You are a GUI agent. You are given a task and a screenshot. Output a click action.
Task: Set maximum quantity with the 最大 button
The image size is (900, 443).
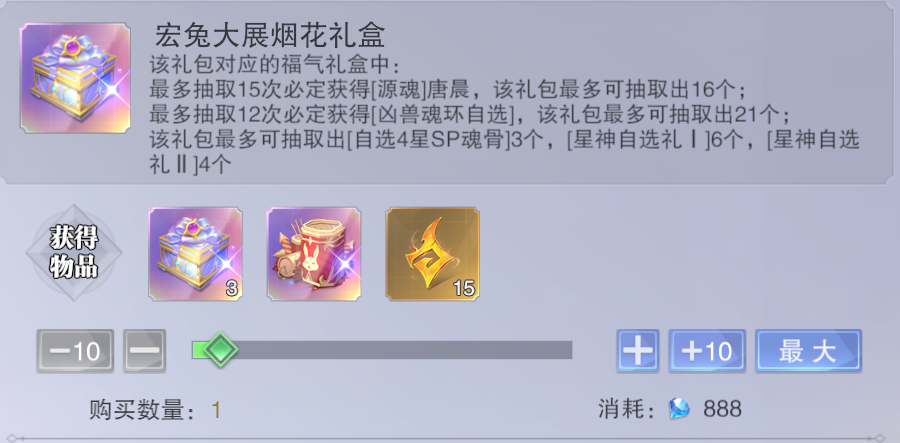coord(809,351)
